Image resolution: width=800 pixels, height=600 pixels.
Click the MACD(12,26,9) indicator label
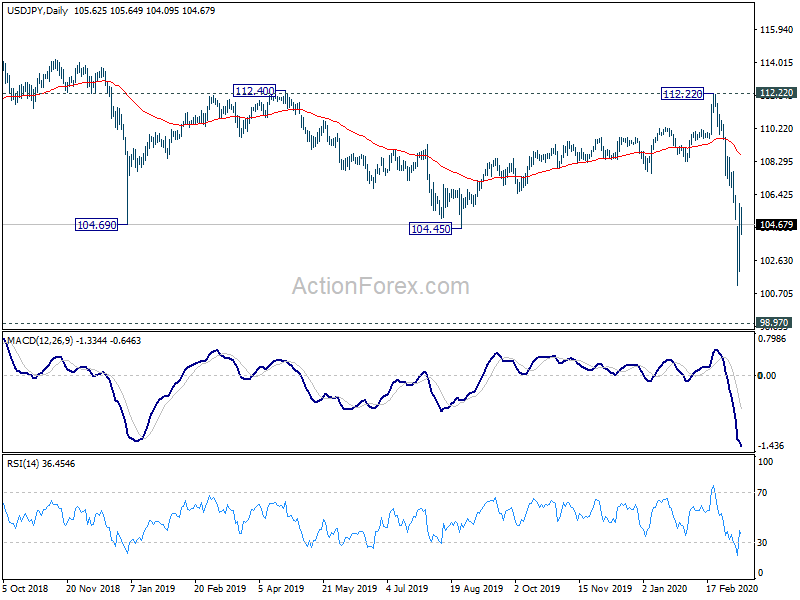[x=40, y=340]
